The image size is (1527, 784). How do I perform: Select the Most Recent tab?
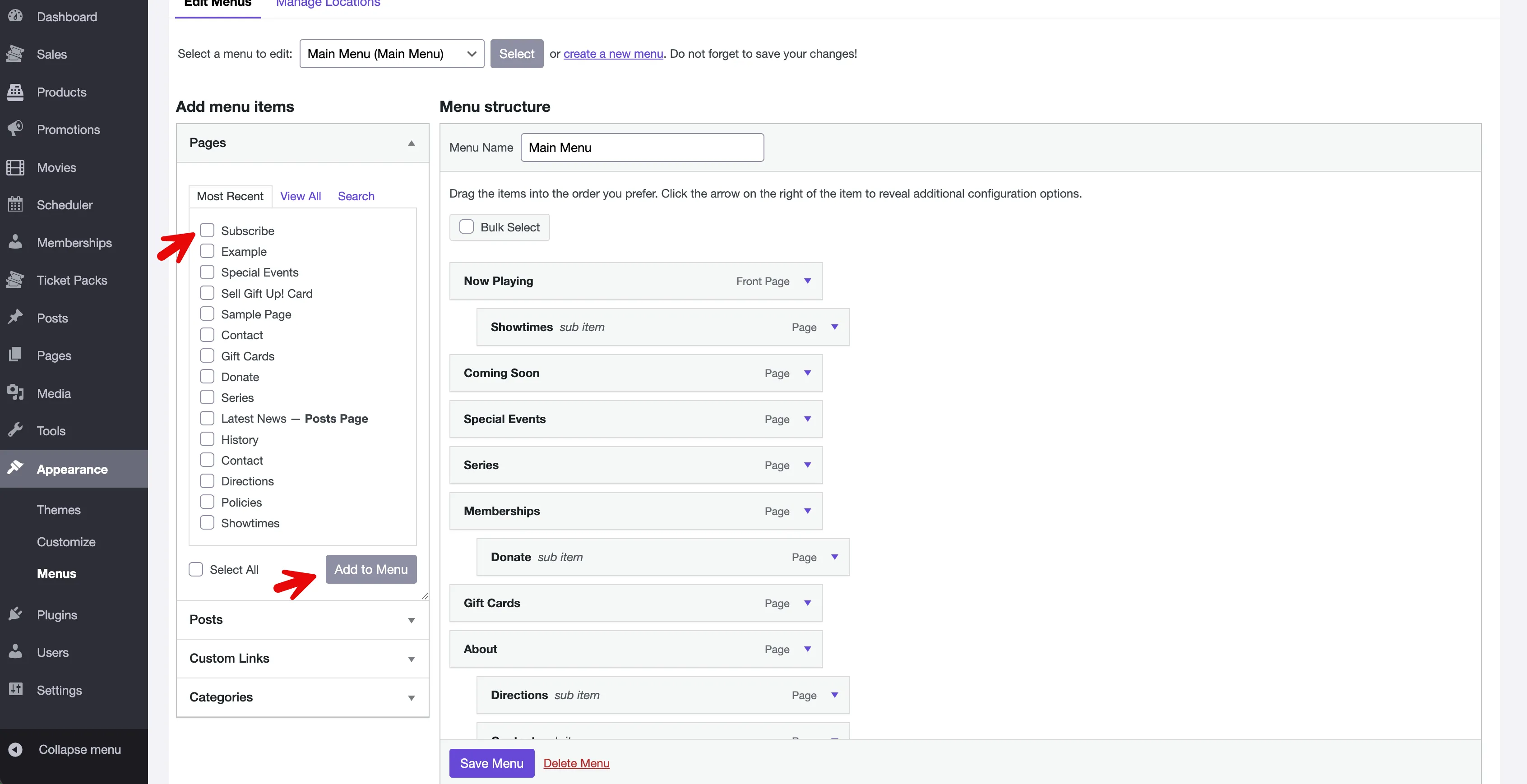point(230,196)
